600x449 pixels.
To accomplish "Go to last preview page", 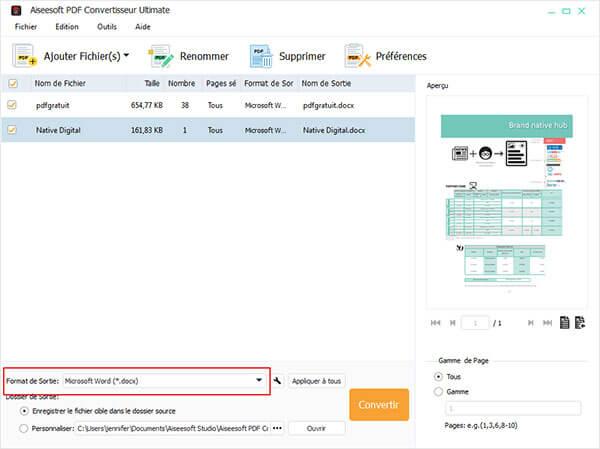I will tap(545, 323).
